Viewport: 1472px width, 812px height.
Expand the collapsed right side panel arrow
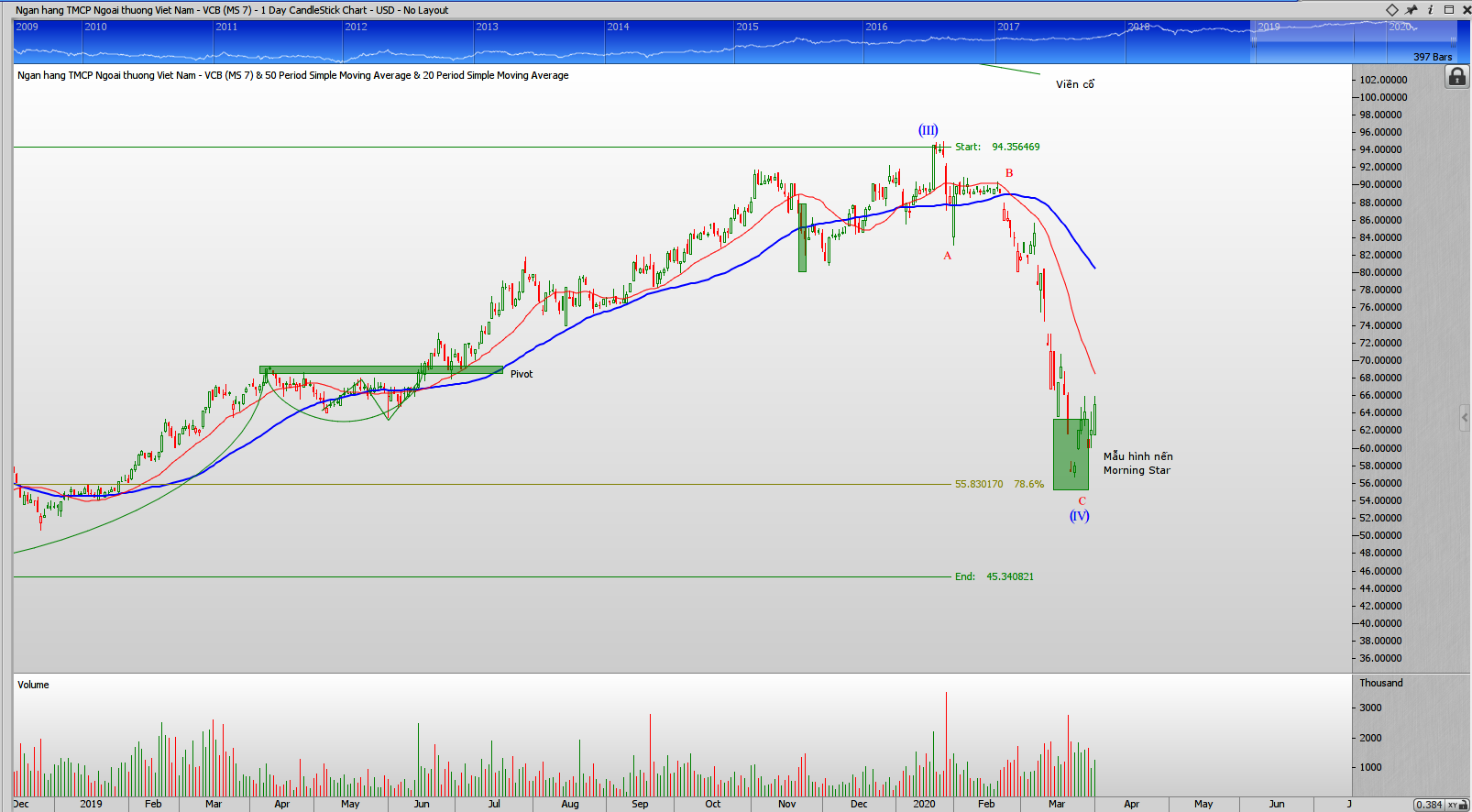coord(1464,418)
